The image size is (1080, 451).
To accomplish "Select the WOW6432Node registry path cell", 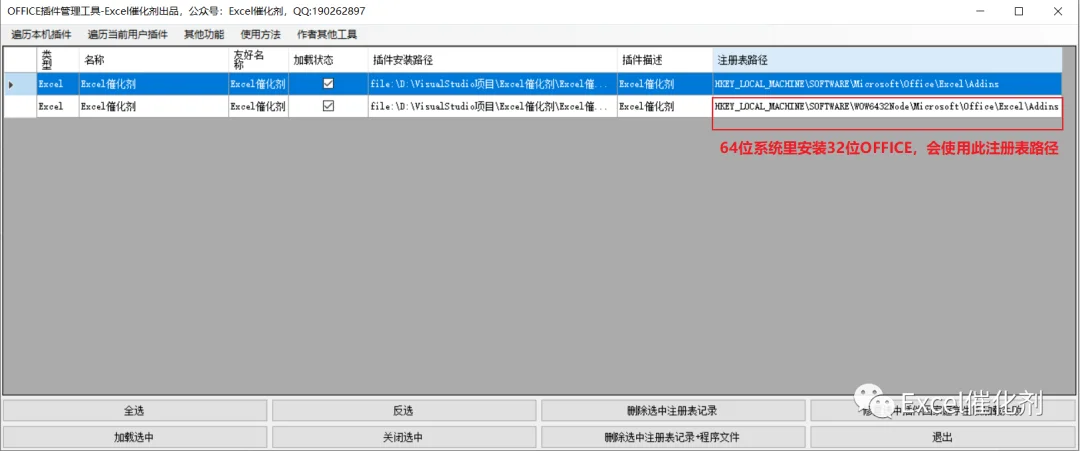I will [887, 106].
